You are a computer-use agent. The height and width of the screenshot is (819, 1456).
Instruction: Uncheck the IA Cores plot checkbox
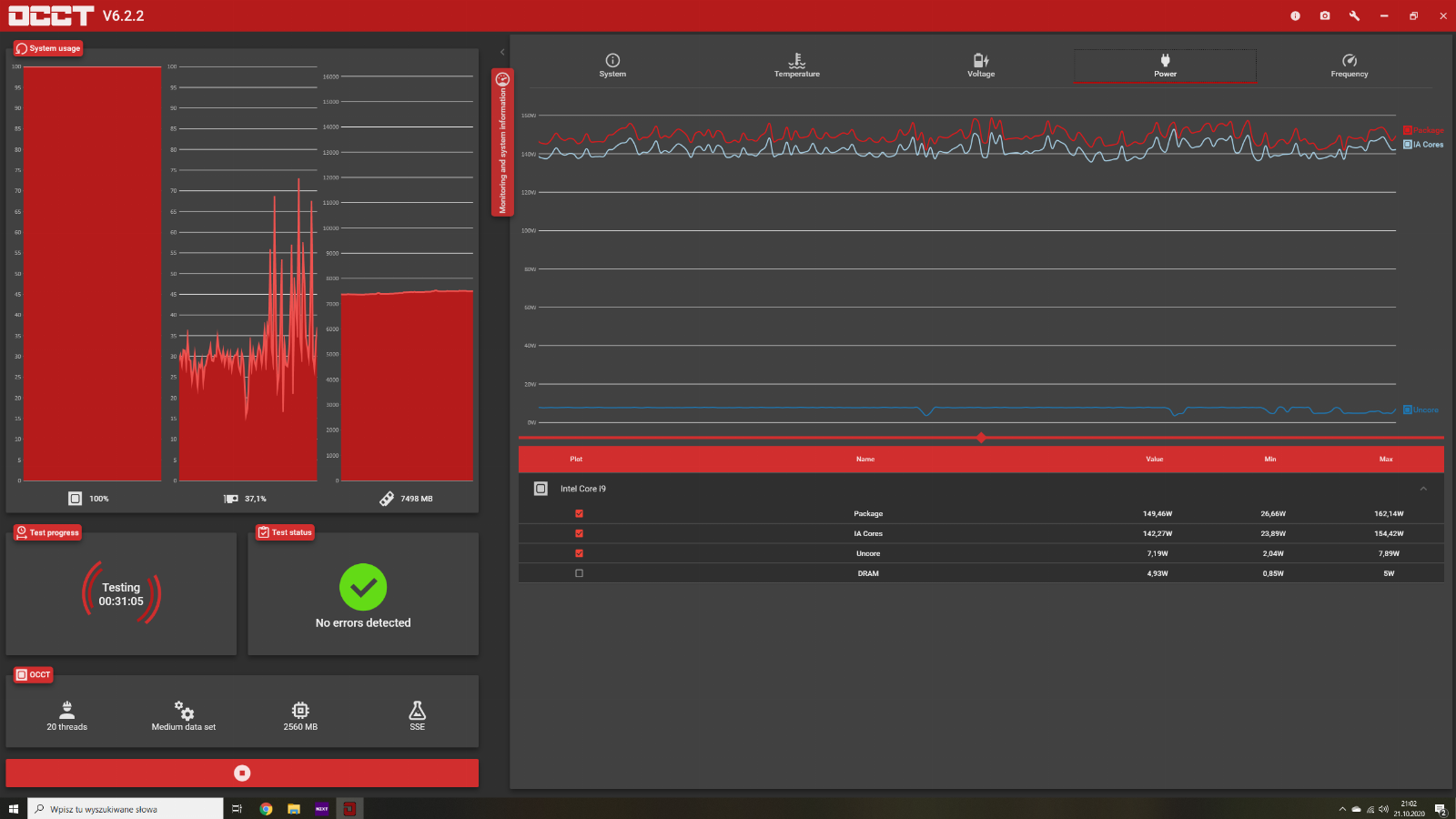point(579,533)
